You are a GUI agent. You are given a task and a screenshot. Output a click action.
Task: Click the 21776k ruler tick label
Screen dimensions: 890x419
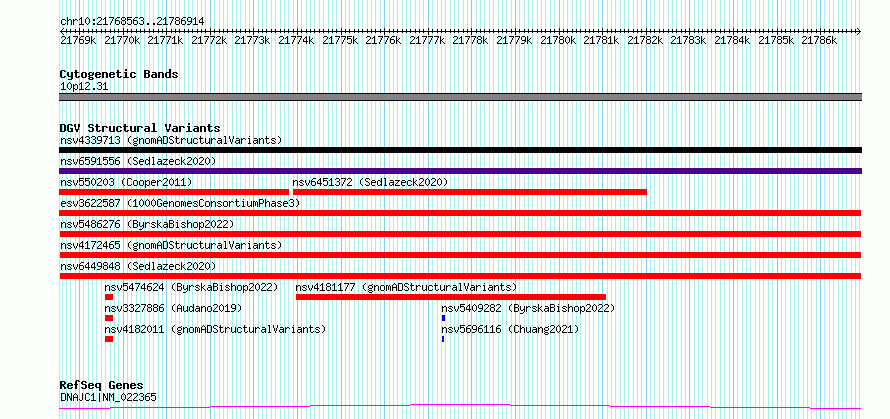tap(383, 40)
